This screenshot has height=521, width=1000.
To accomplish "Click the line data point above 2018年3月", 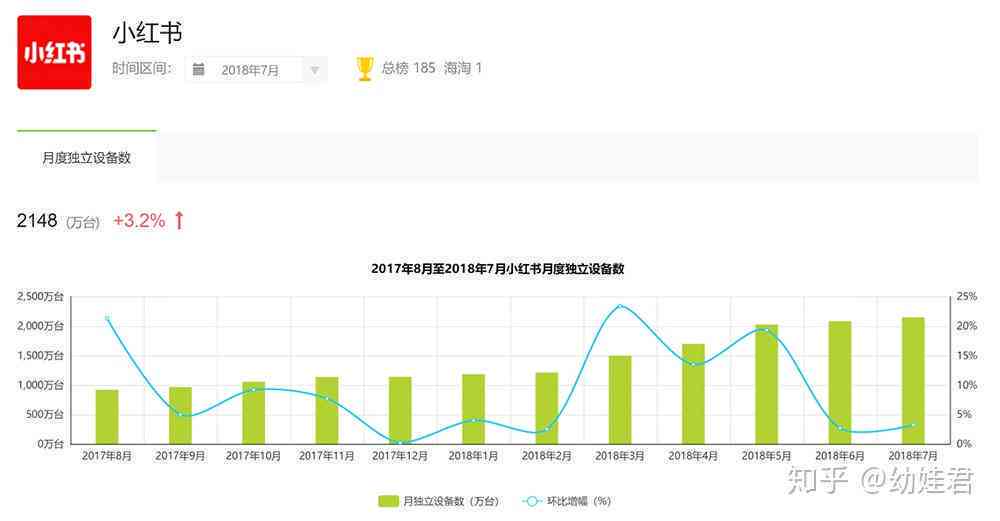I will [621, 306].
